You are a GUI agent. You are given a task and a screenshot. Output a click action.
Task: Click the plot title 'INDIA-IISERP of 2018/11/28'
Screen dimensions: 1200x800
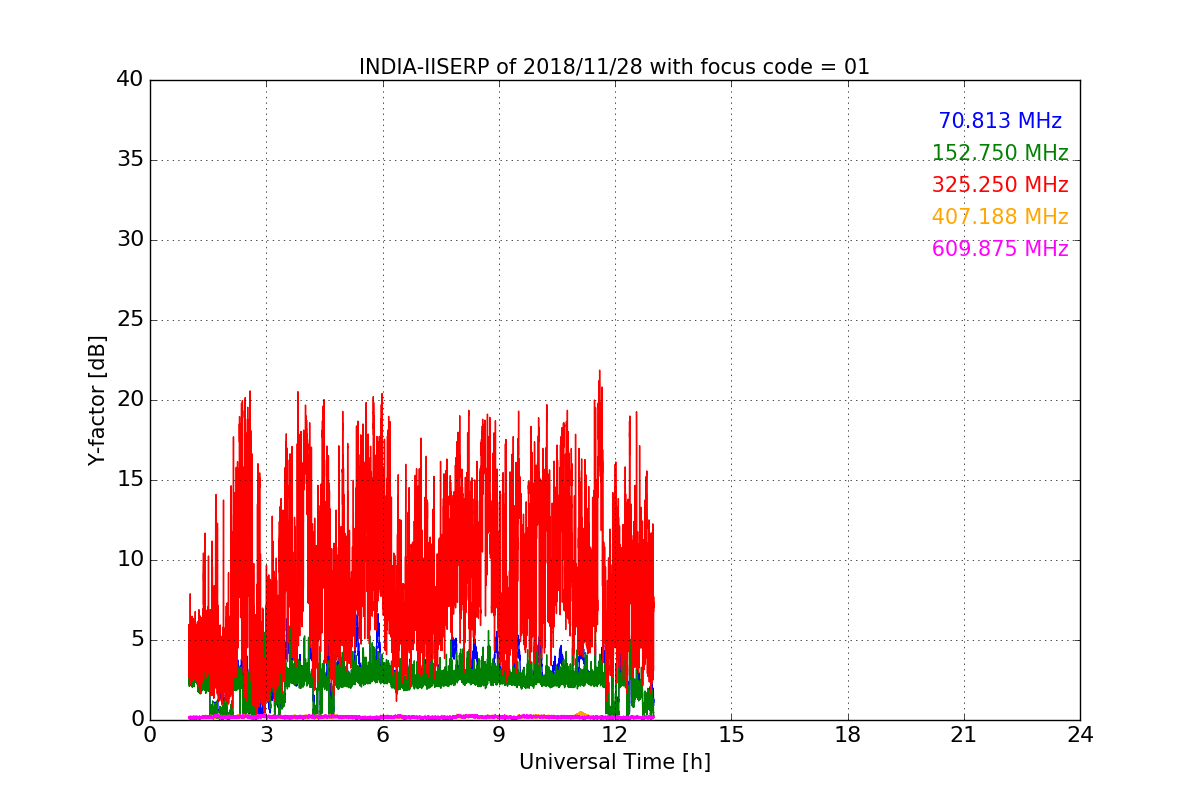(614, 67)
